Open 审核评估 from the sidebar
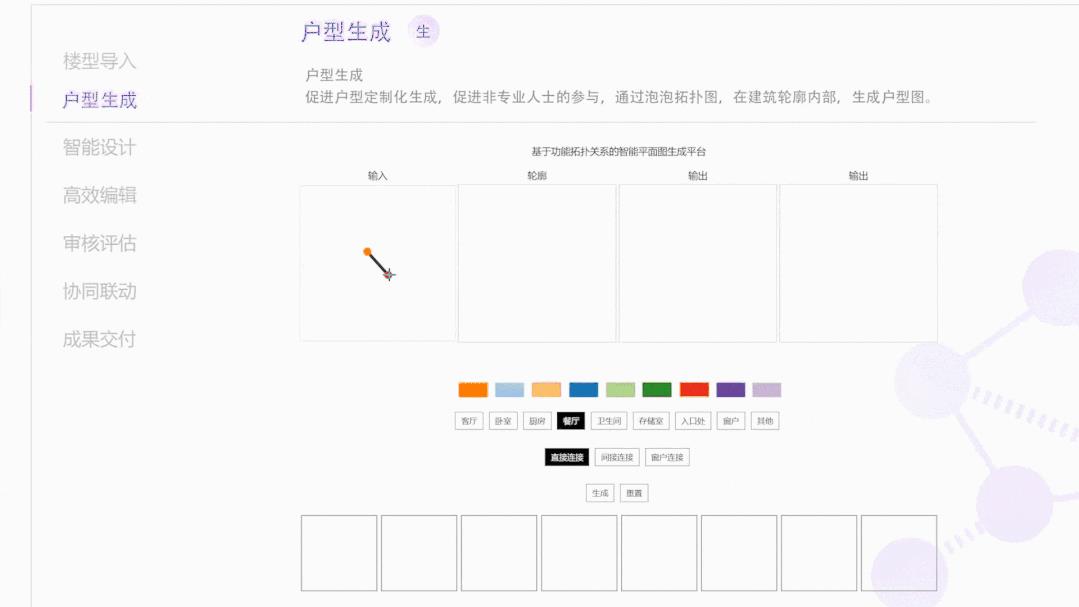This screenshot has height=607, width=1079. coord(99,243)
